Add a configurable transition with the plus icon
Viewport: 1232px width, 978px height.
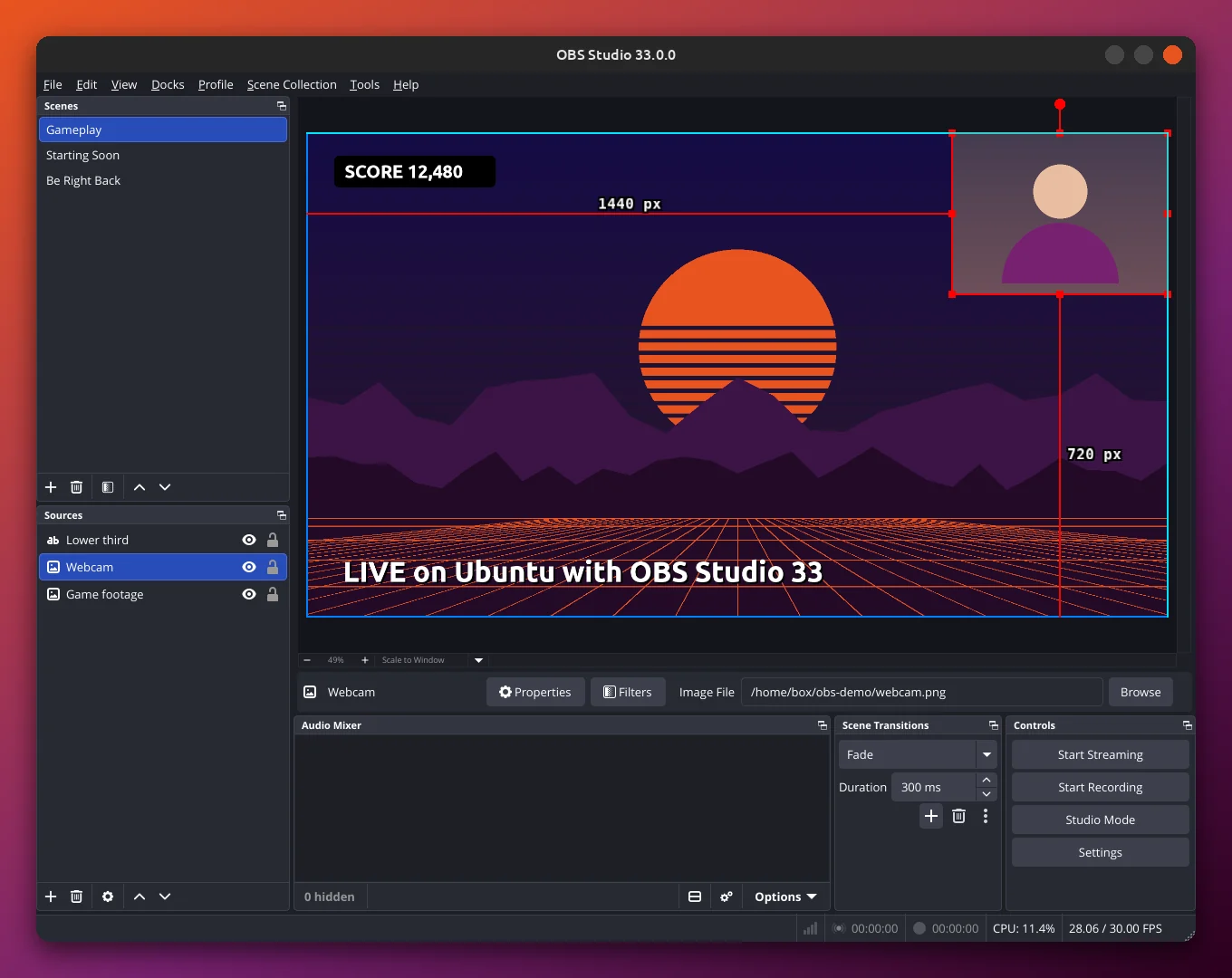[x=931, y=816]
